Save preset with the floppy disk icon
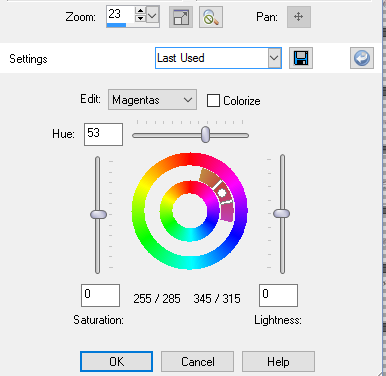Screen dimensions: 386x376 click(x=301, y=58)
